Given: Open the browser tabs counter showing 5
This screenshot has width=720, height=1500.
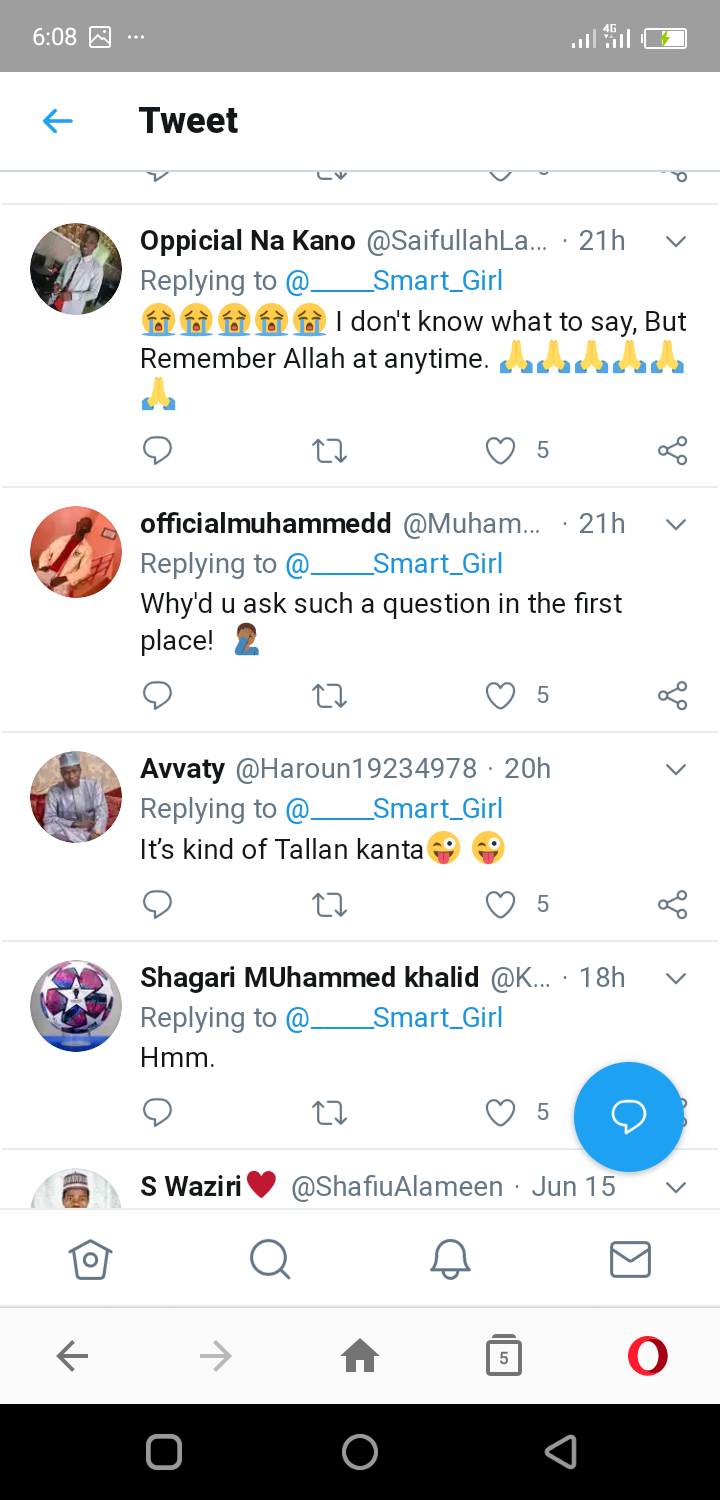Looking at the screenshot, I should tap(504, 1356).
